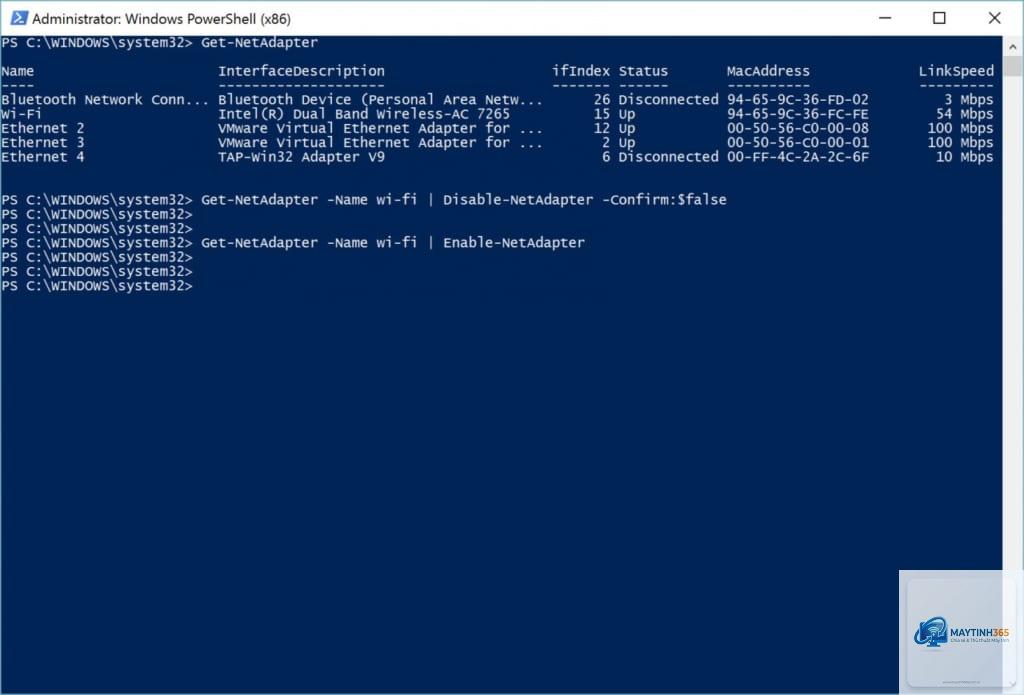Click the last empty PS prompt line
Image resolution: width=1024 pixels, height=695 pixels.
coord(97,286)
